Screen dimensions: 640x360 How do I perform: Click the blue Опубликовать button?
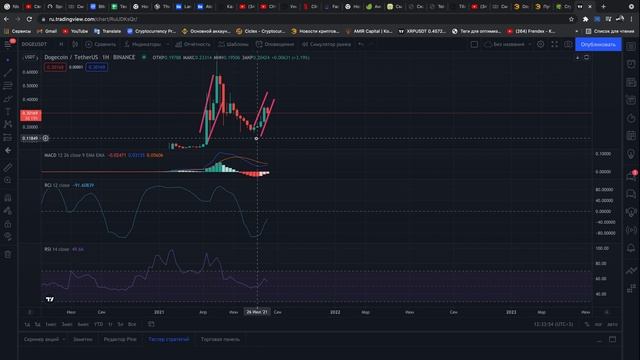point(598,44)
